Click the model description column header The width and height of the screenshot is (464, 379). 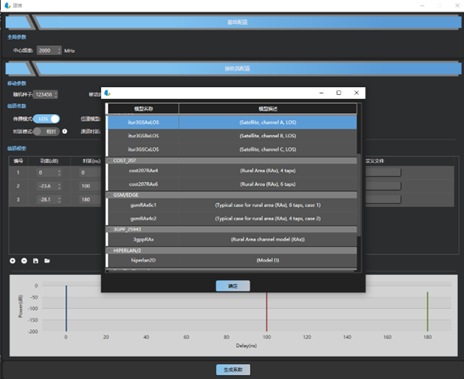click(x=268, y=109)
